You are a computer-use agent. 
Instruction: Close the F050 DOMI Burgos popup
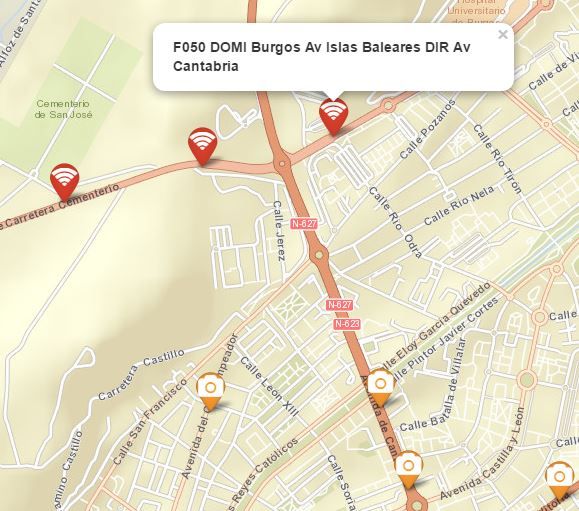coord(503,35)
